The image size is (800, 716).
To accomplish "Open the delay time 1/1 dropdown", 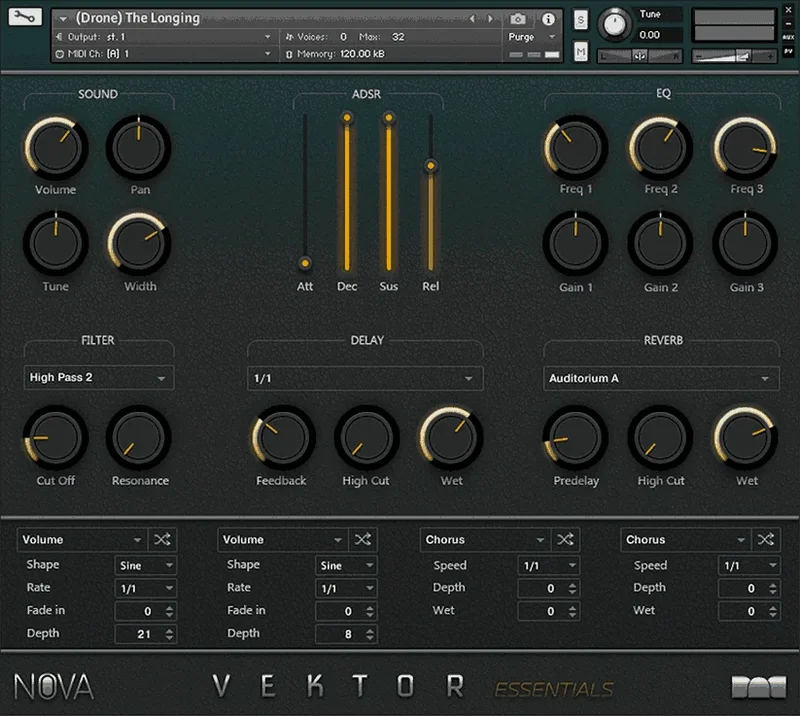I will pos(365,379).
